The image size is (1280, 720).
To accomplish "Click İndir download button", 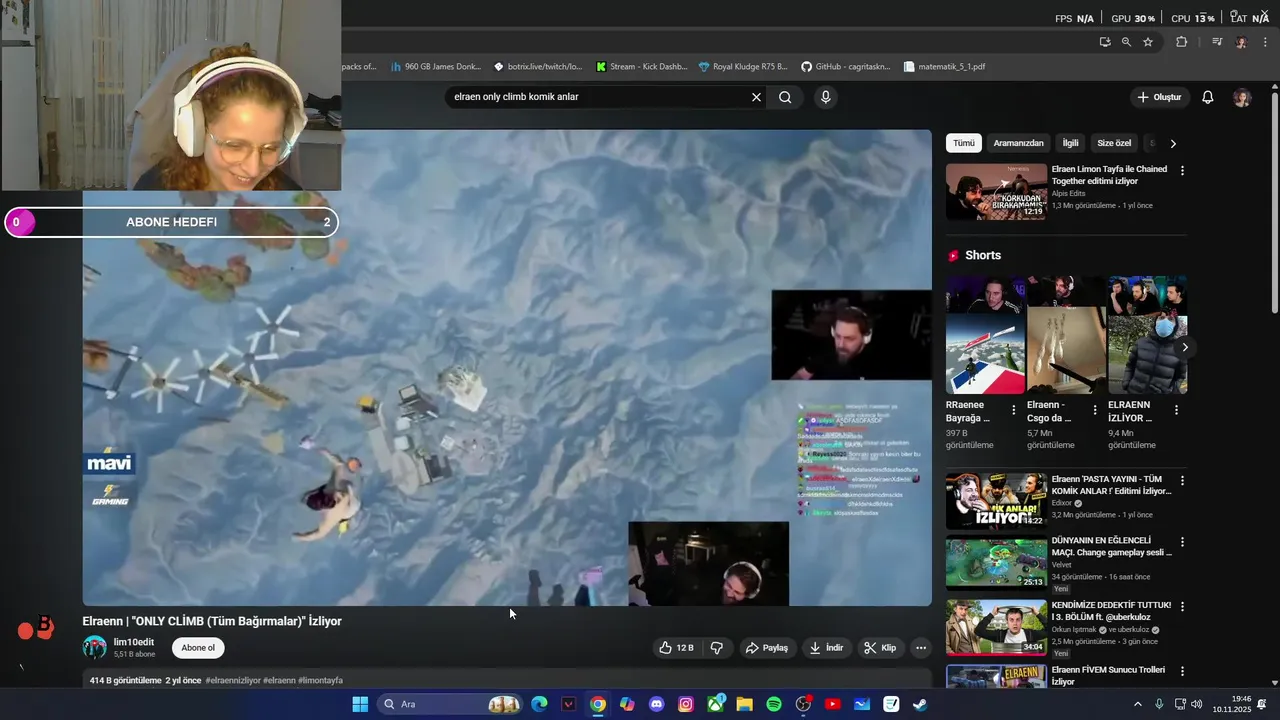I will pos(827,648).
